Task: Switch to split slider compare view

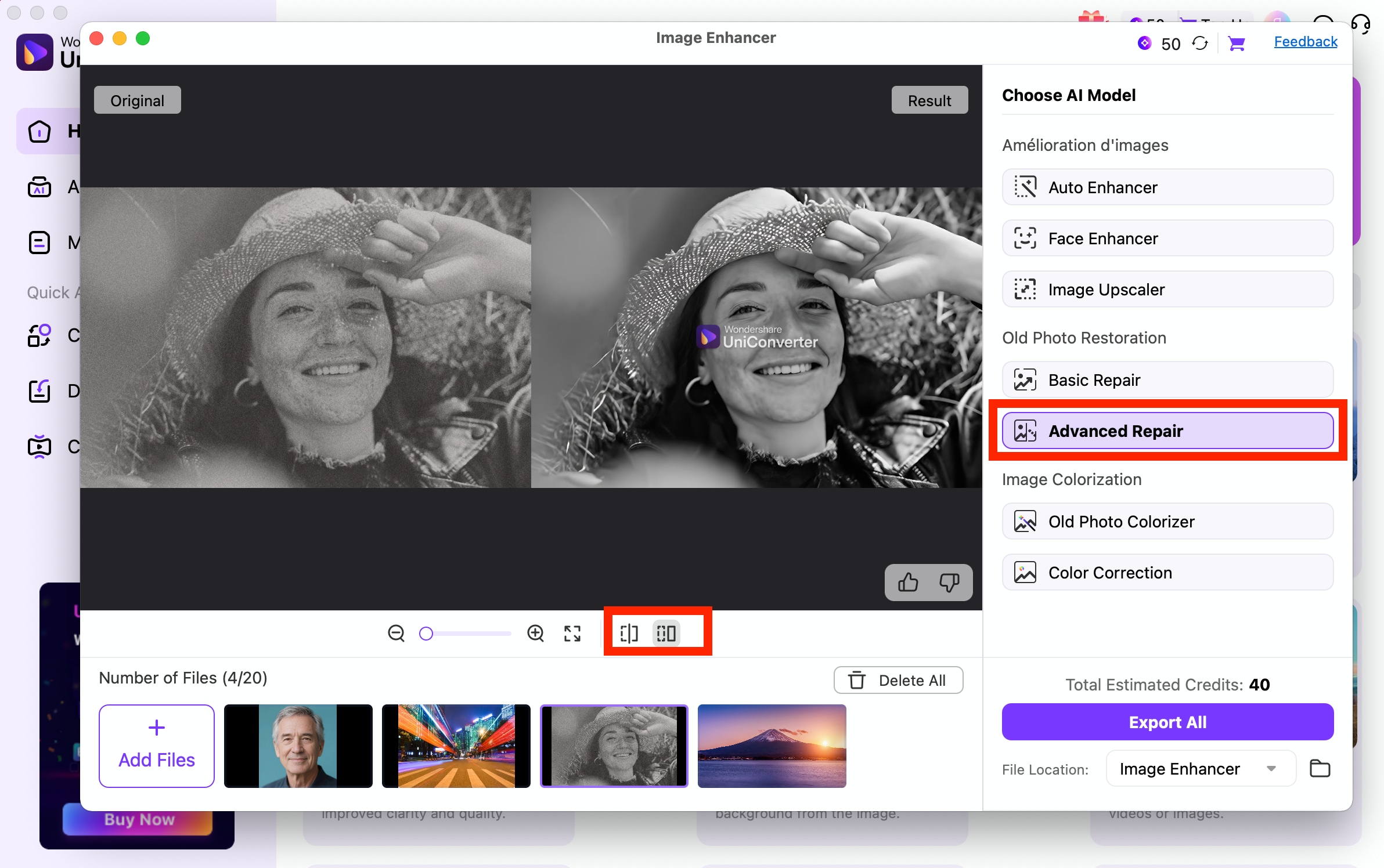Action: (x=629, y=633)
